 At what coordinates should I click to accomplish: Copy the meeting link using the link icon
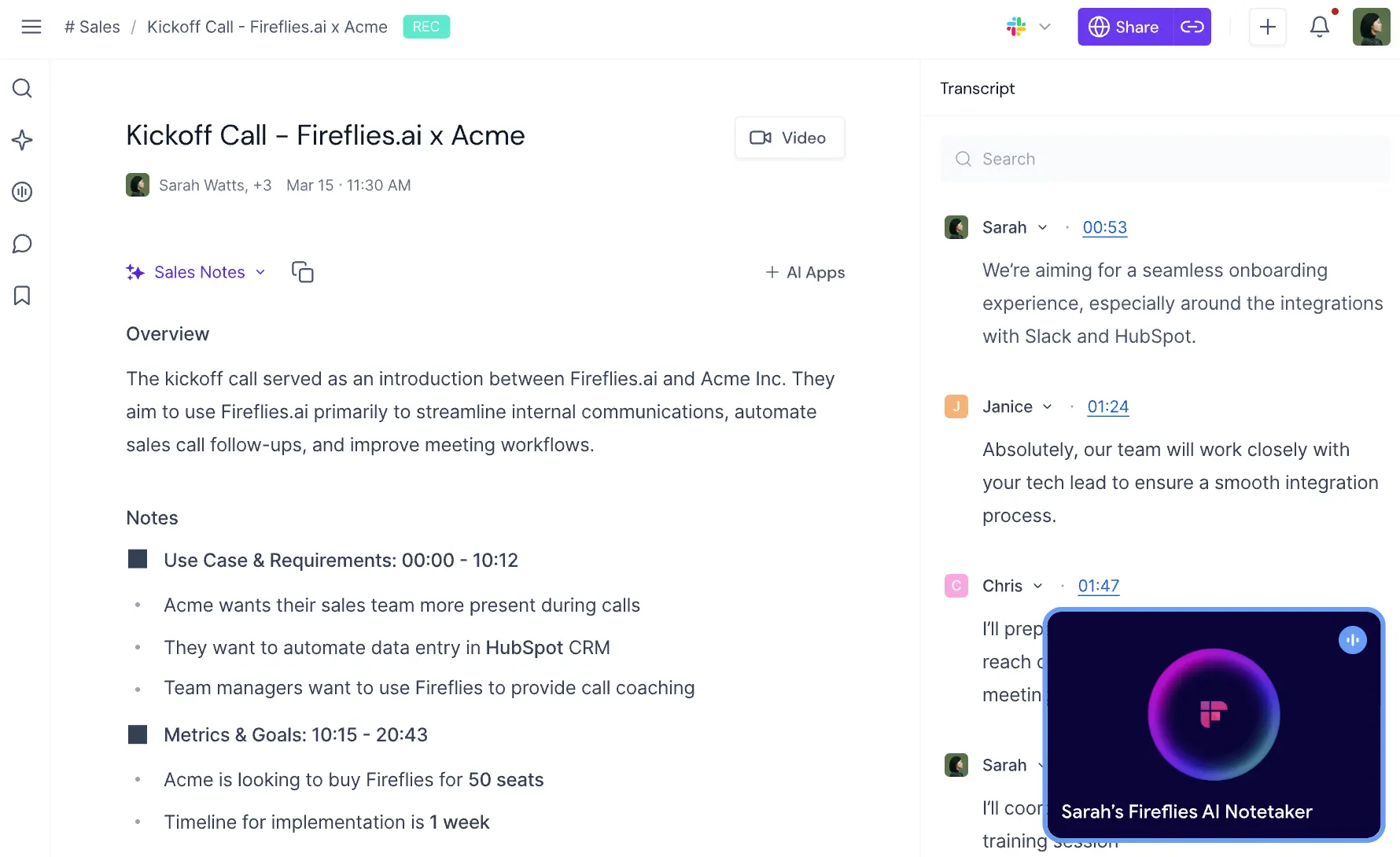[1192, 26]
